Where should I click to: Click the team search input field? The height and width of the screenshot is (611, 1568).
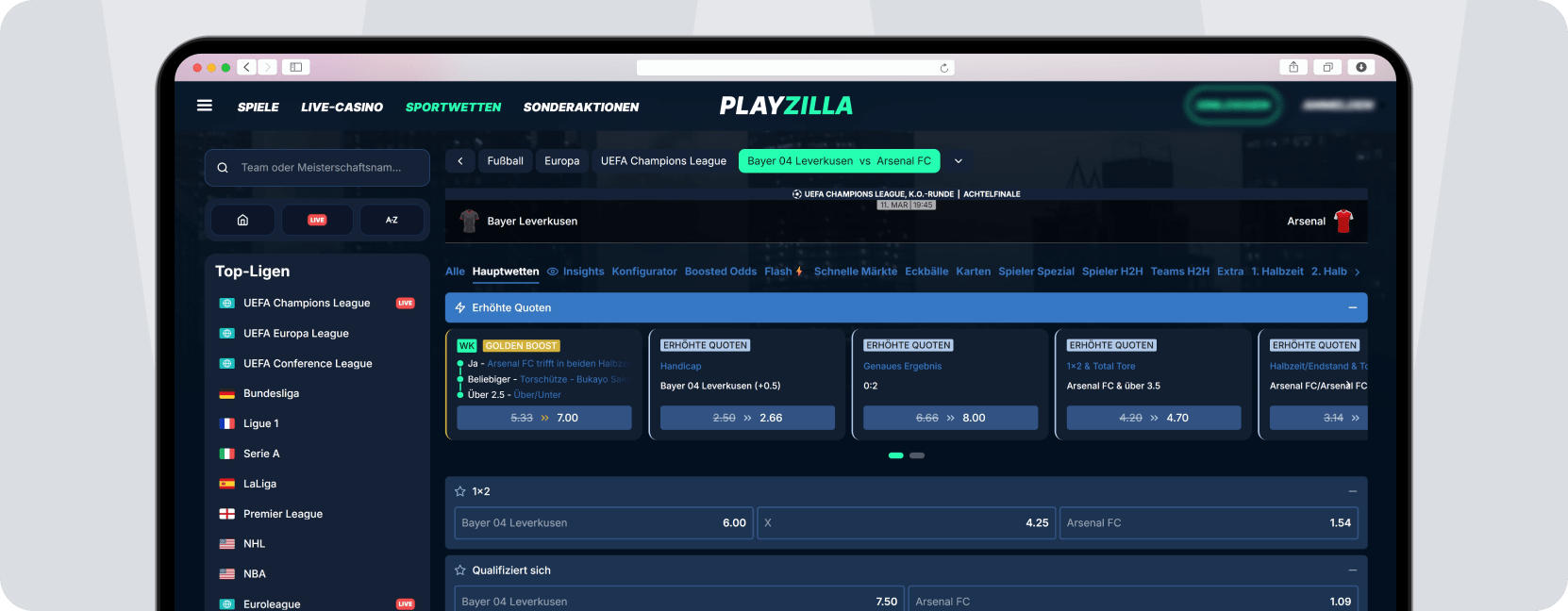pyautogui.click(x=317, y=168)
